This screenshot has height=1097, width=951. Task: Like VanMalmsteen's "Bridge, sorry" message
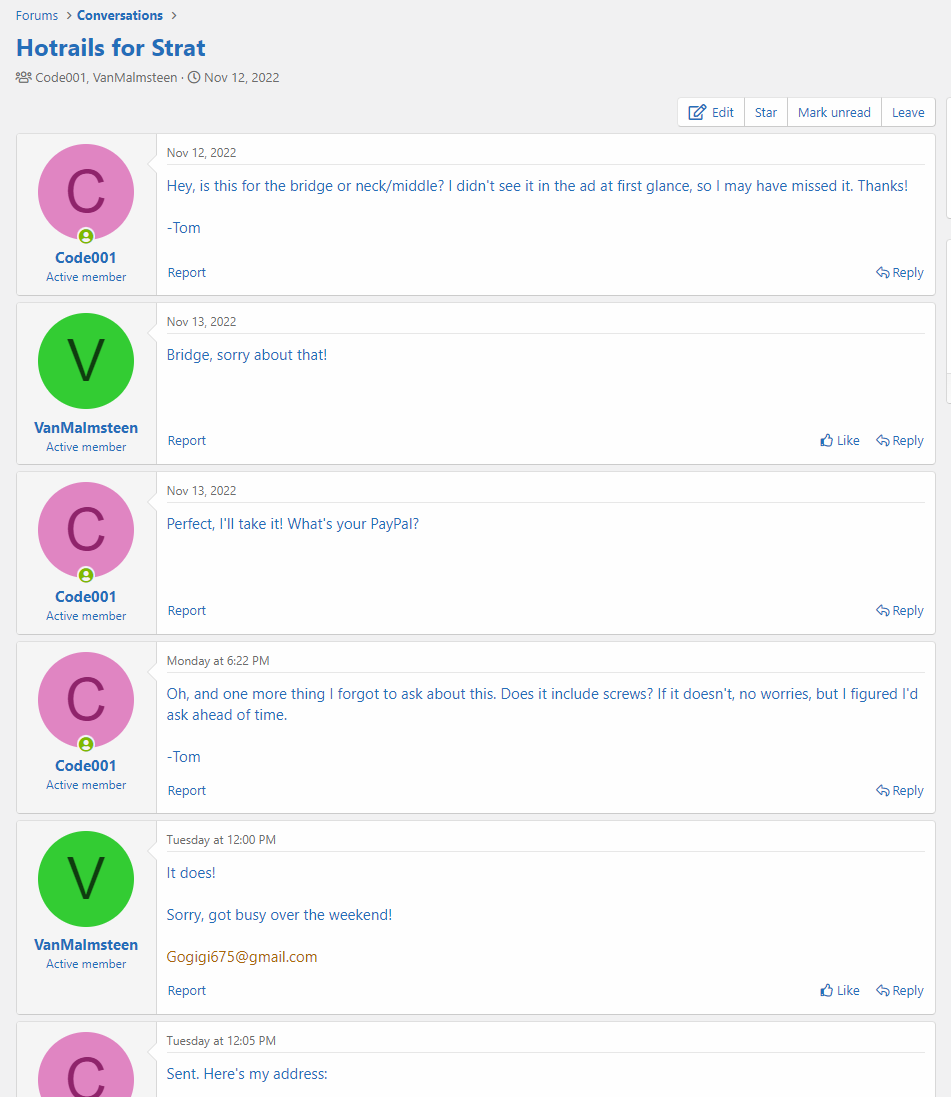click(x=840, y=440)
